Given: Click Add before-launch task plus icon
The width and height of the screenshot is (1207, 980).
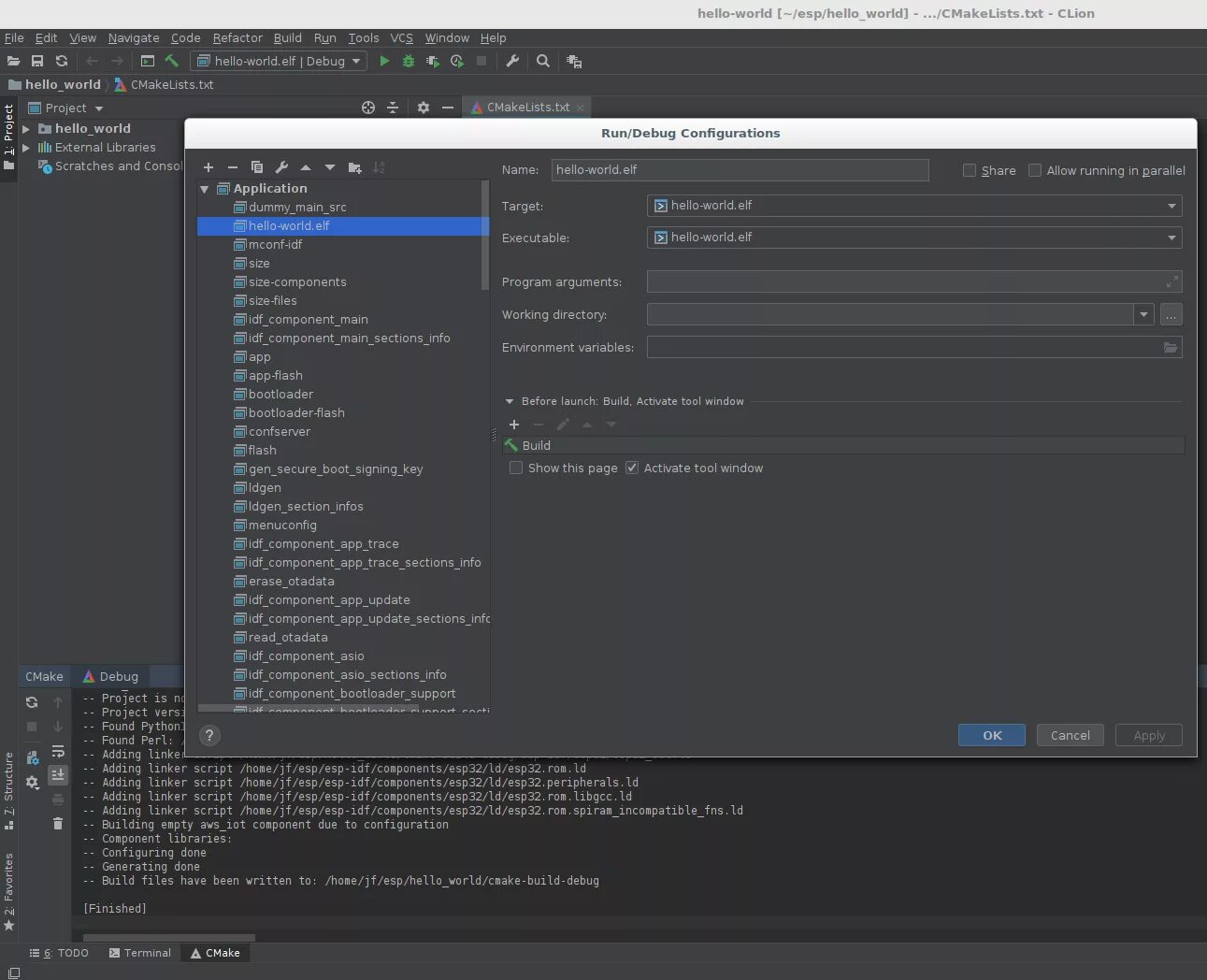Looking at the screenshot, I should click(514, 425).
